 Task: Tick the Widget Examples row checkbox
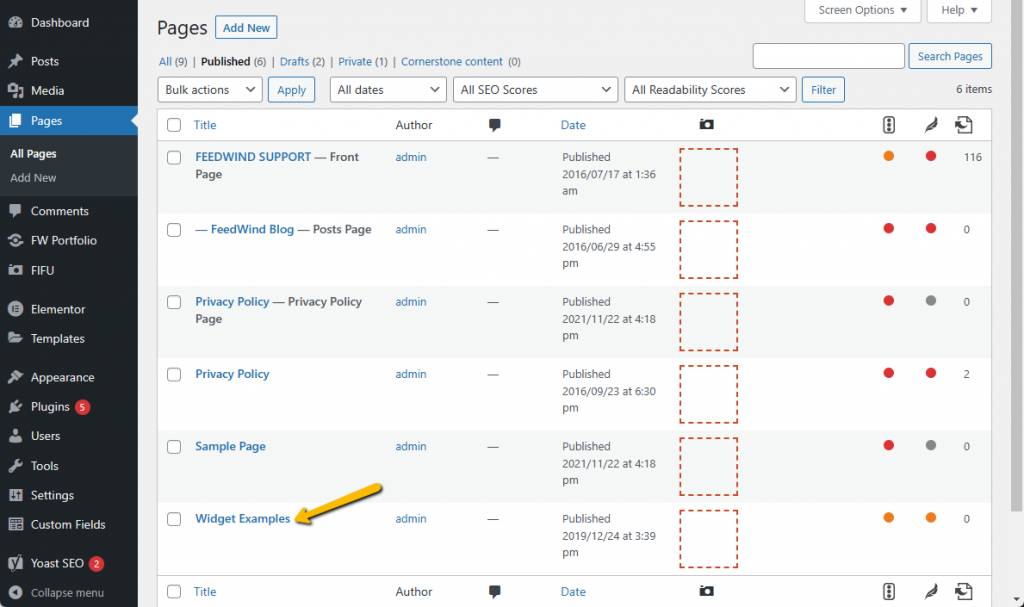click(173, 519)
